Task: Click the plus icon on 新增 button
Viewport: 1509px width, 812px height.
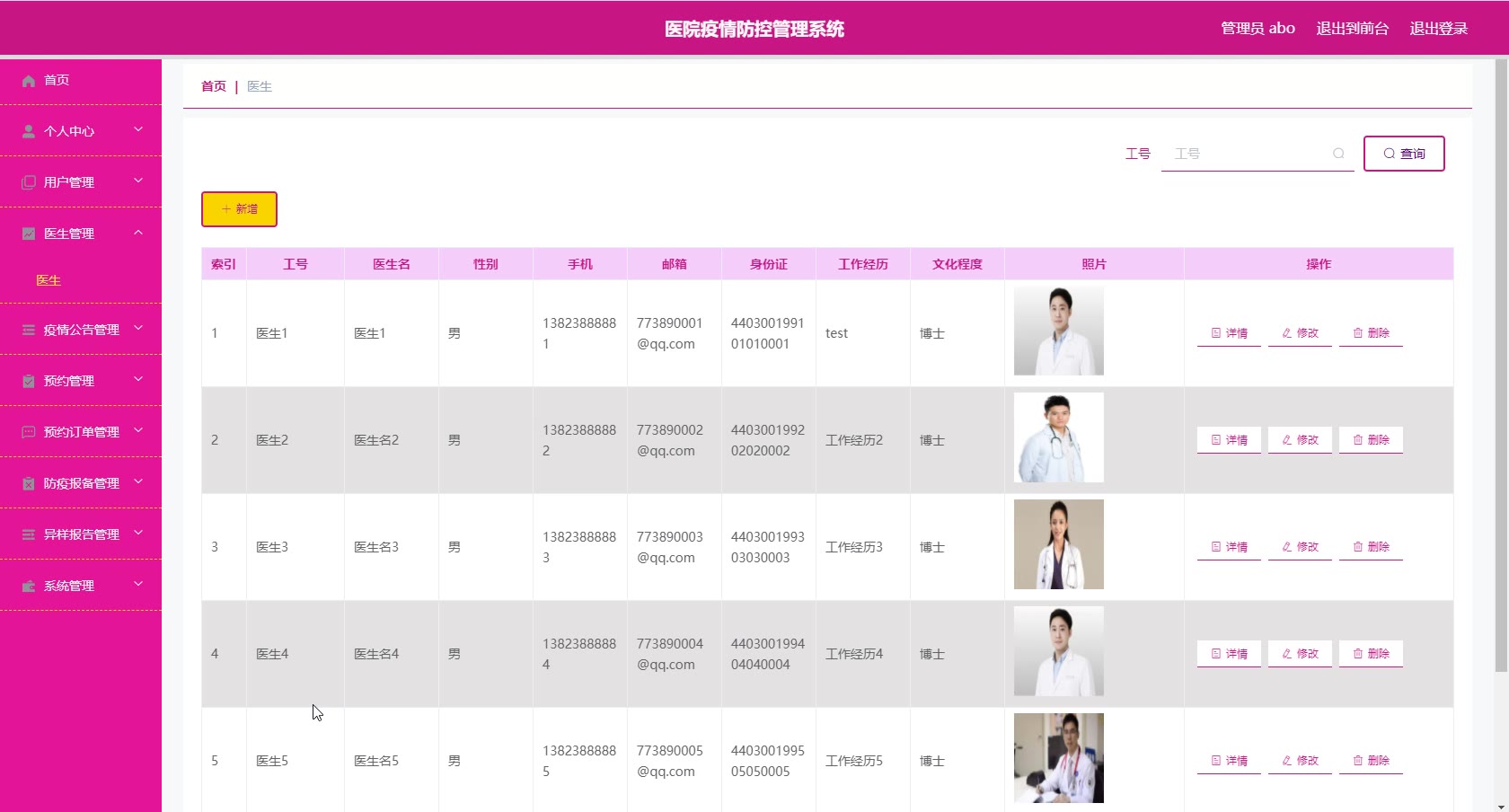Action: 226,209
